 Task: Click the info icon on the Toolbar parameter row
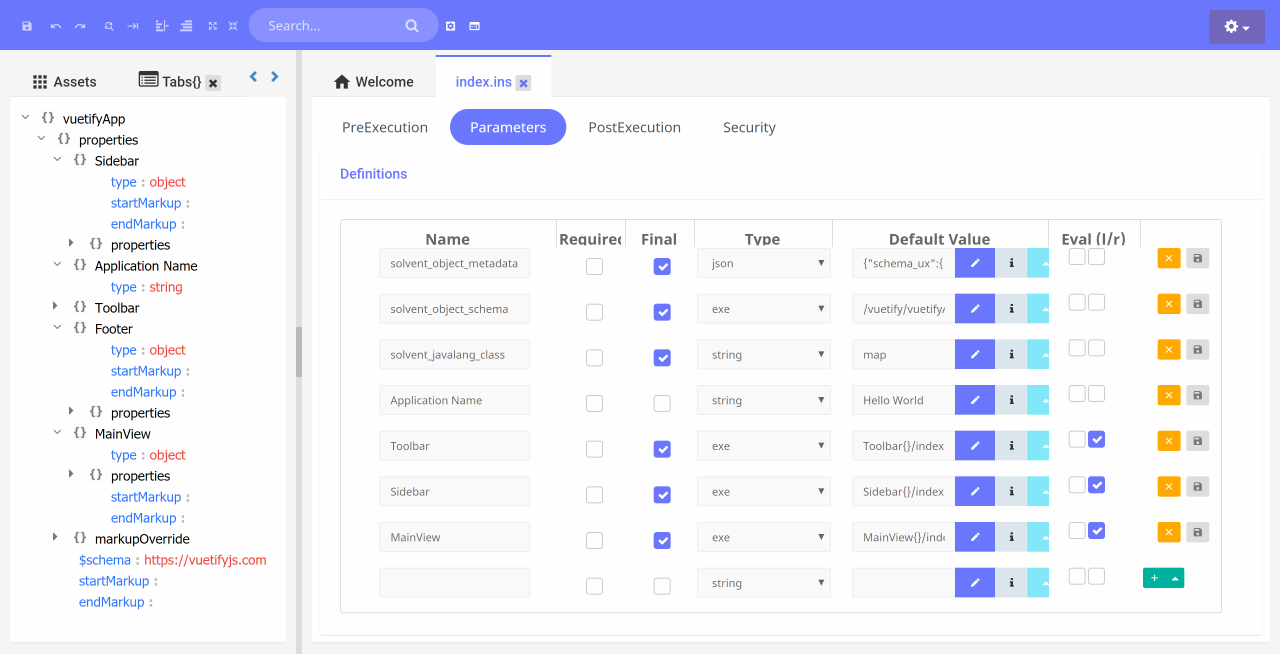click(1011, 445)
